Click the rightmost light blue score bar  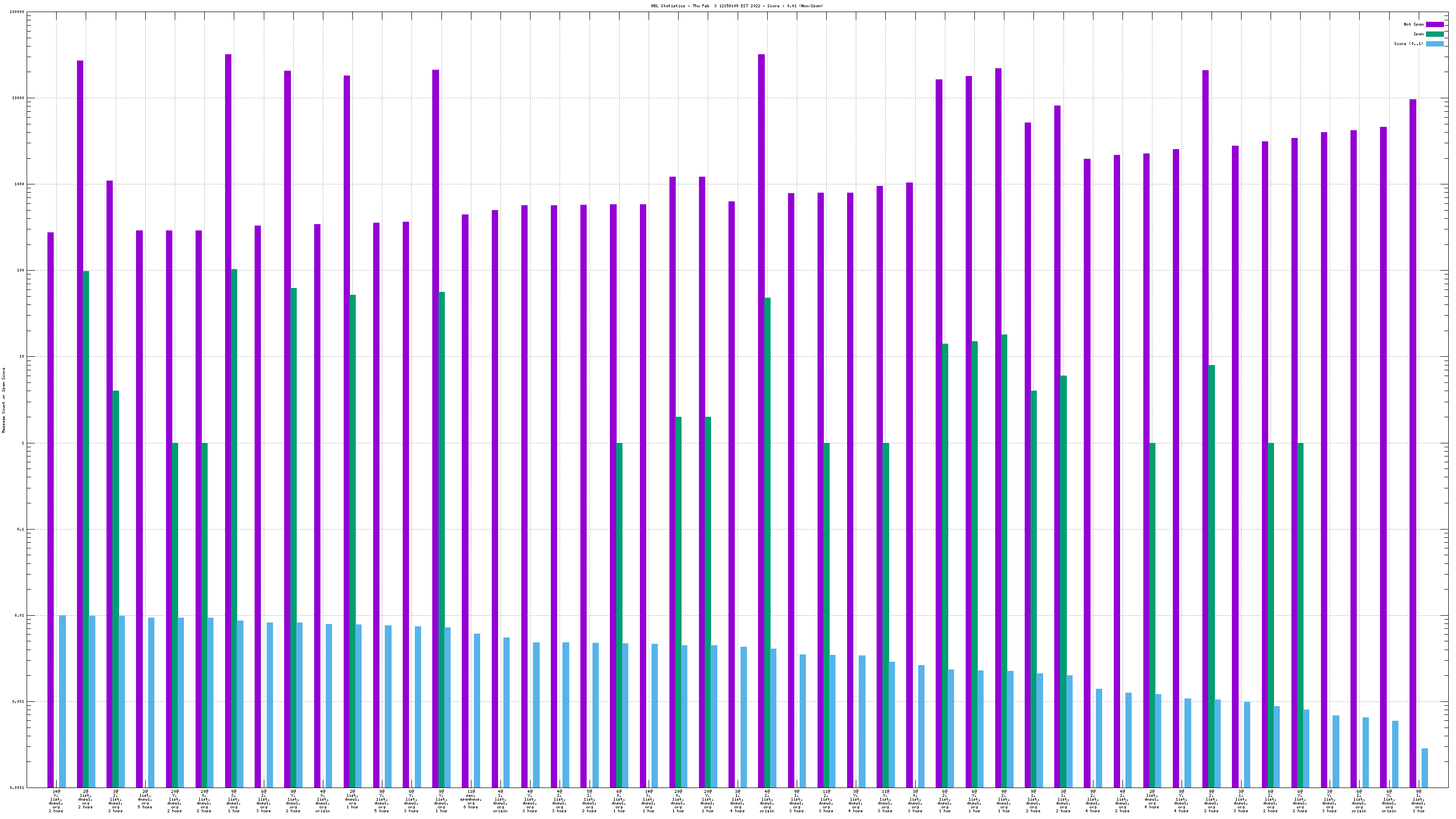coord(1425,768)
